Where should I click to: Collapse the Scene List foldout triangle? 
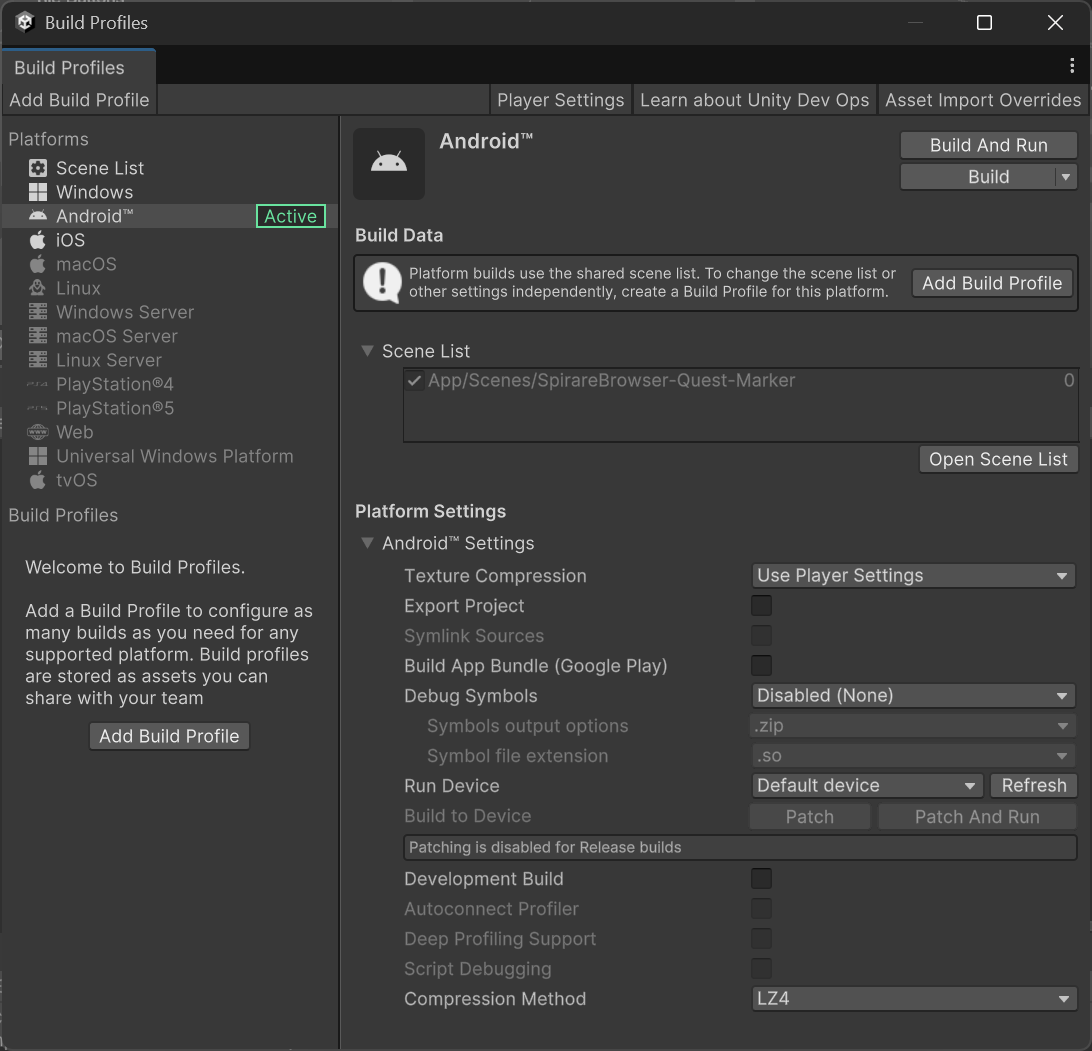click(367, 350)
